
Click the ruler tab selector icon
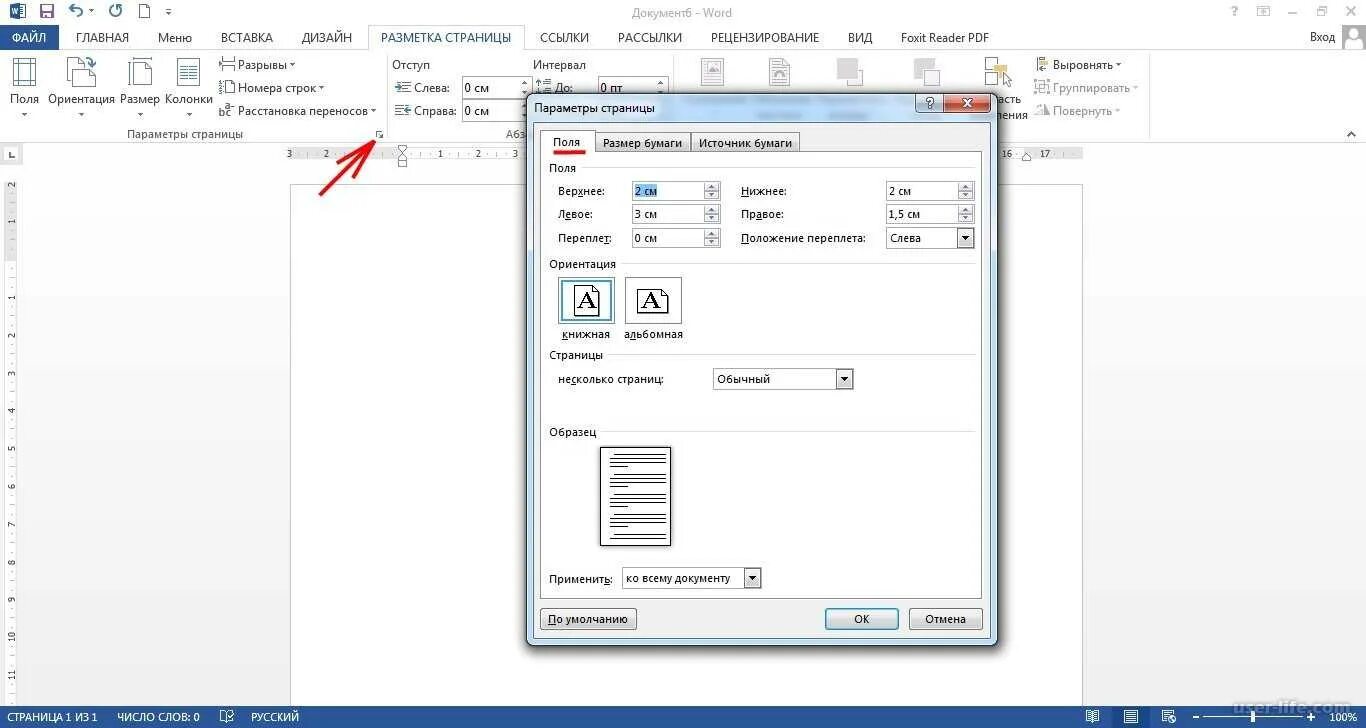click(11, 154)
